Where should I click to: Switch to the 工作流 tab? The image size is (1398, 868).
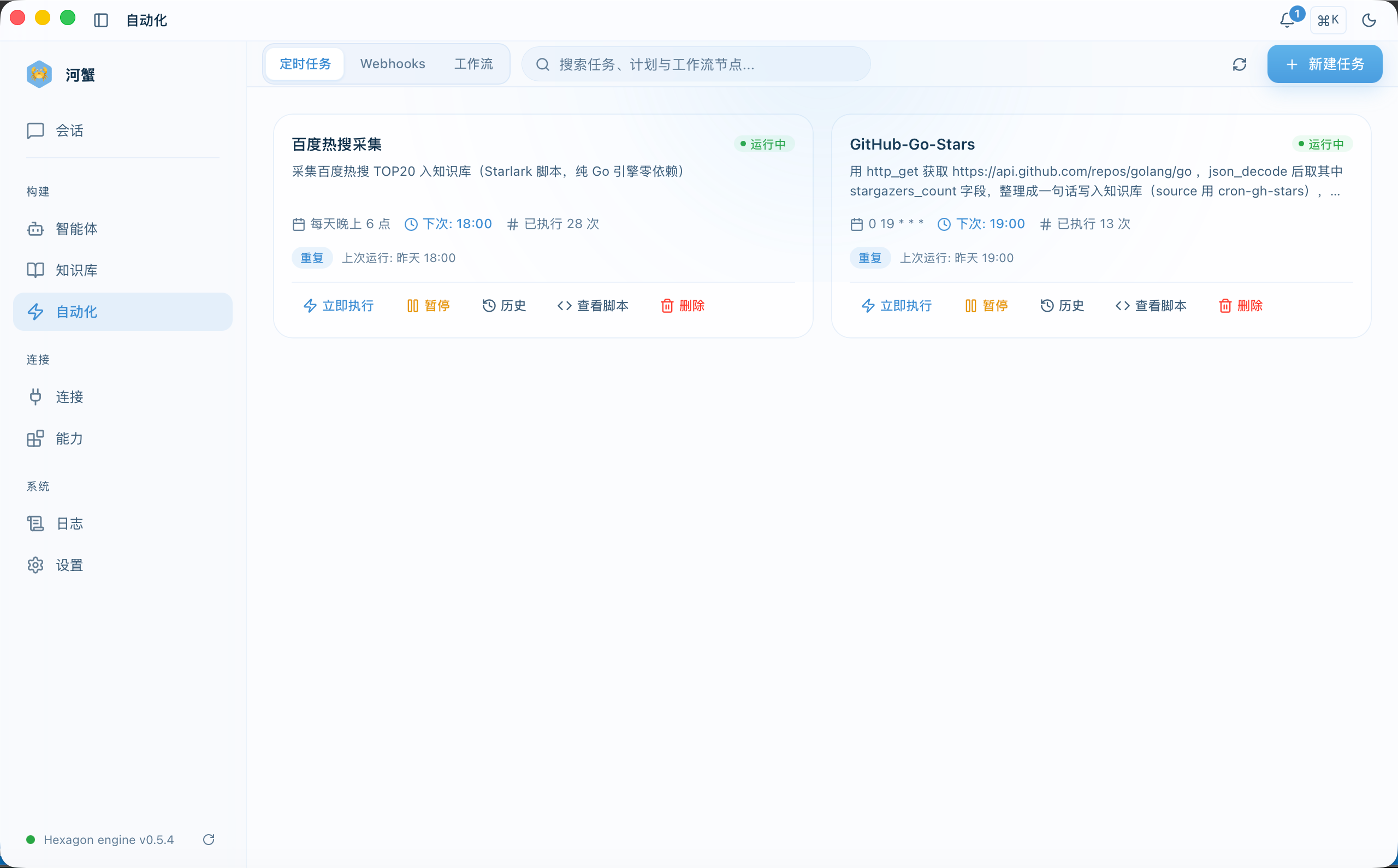click(x=473, y=64)
